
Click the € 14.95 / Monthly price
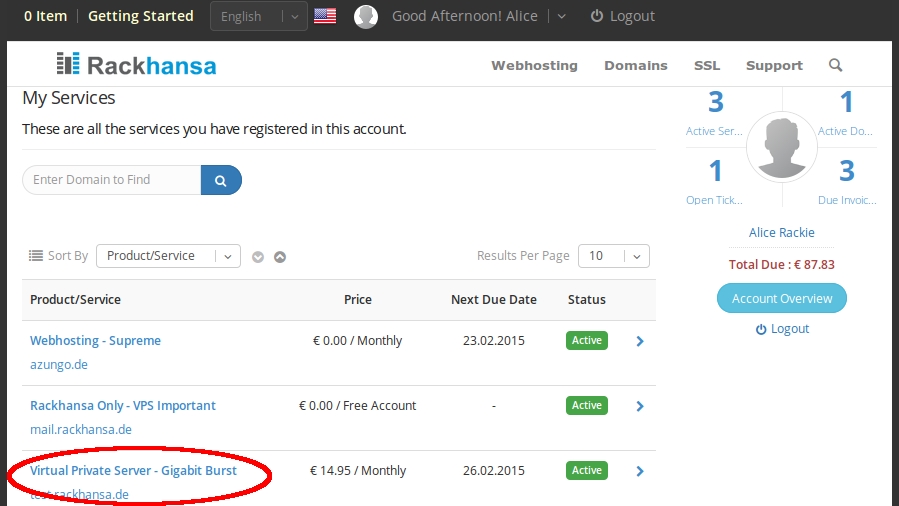click(358, 470)
